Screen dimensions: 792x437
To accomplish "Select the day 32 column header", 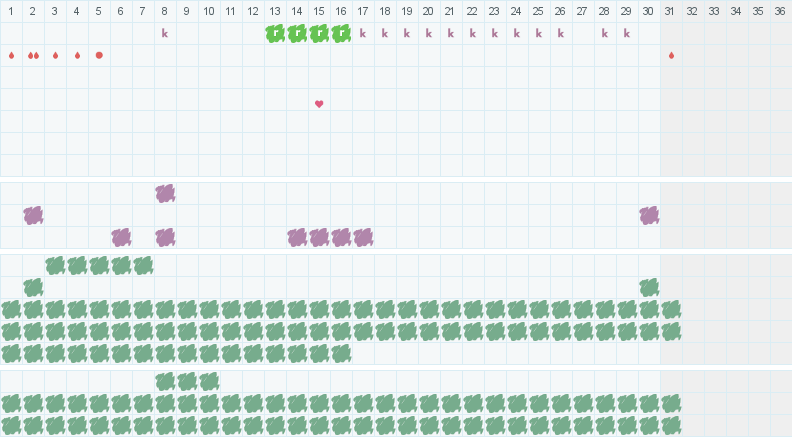I will [x=692, y=11].
